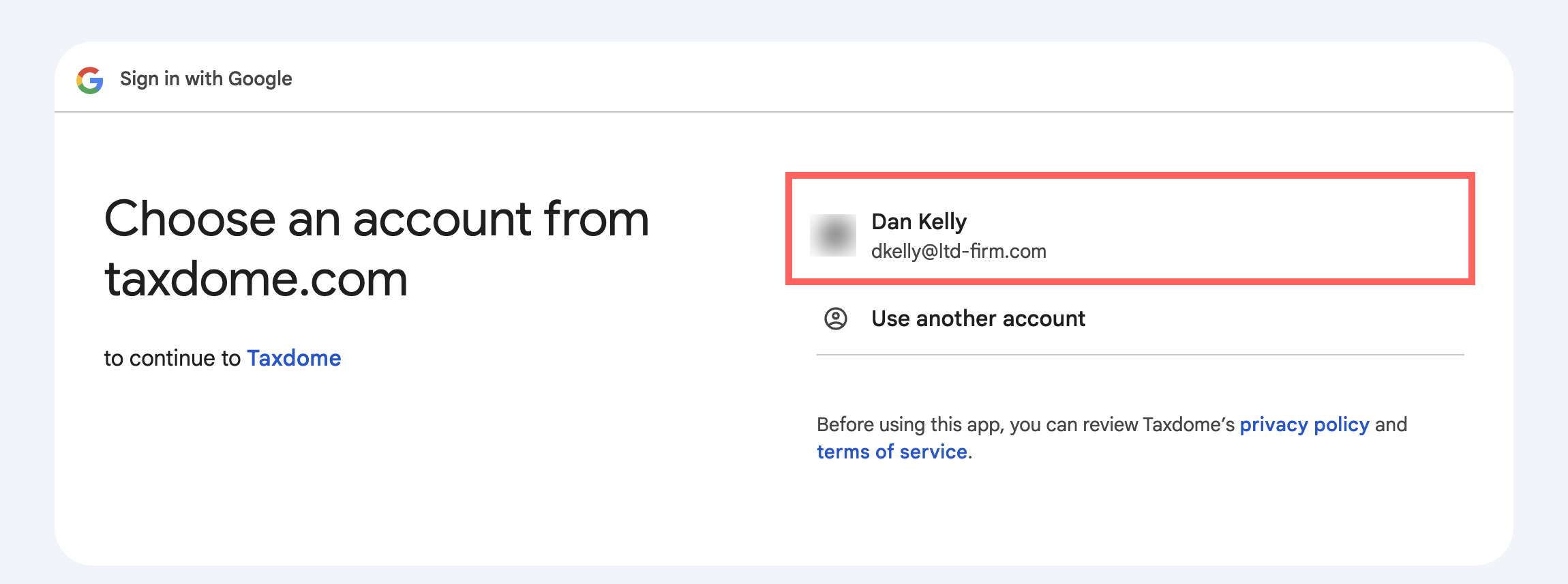Viewport: 1568px width, 584px height.
Task: Open the terms of service link
Action: tap(892, 452)
